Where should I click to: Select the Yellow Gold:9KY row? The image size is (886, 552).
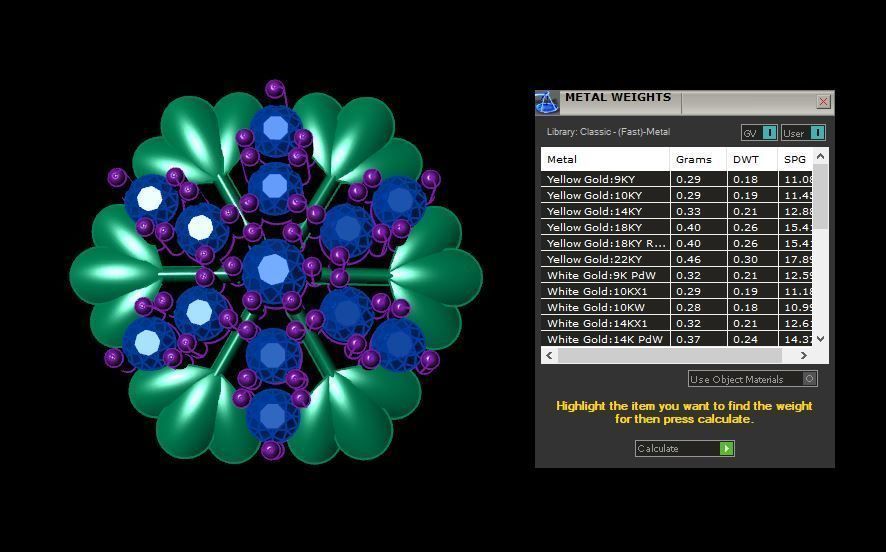pyautogui.click(x=677, y=179)
